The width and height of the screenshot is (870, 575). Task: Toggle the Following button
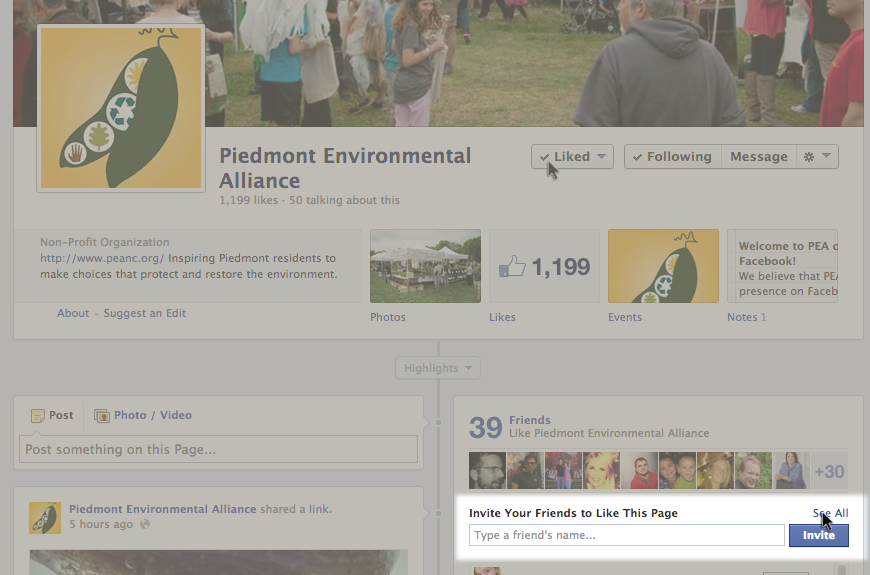[672, 157]
